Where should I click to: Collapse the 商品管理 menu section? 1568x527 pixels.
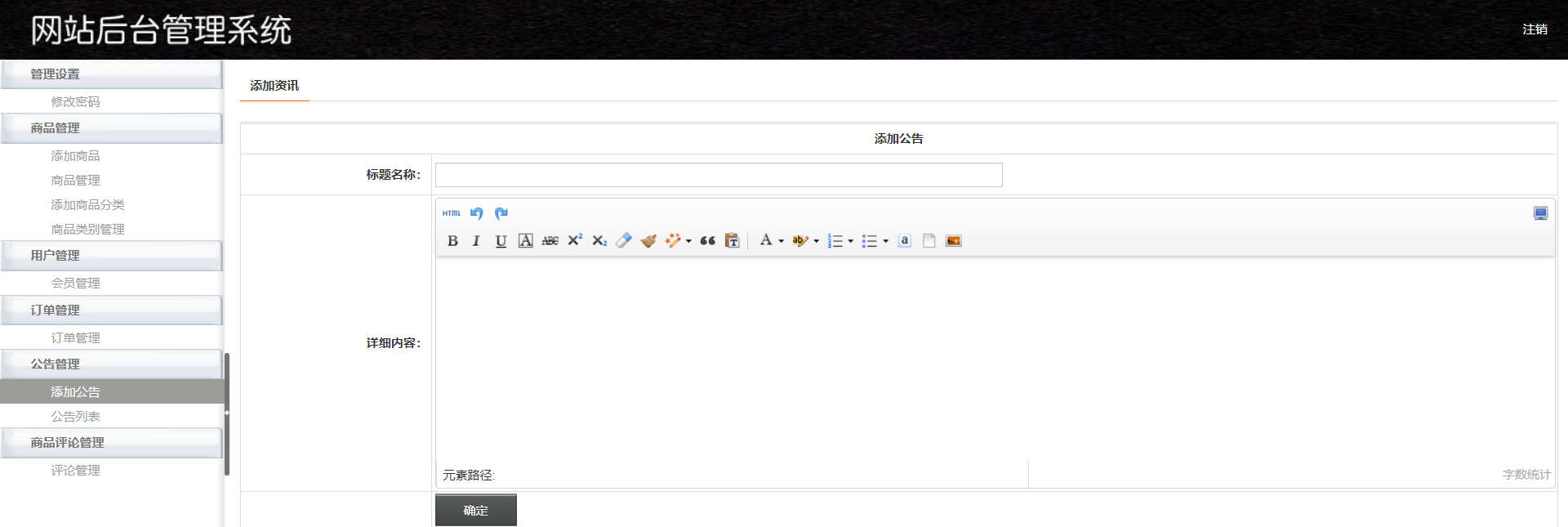coord(112,128)
